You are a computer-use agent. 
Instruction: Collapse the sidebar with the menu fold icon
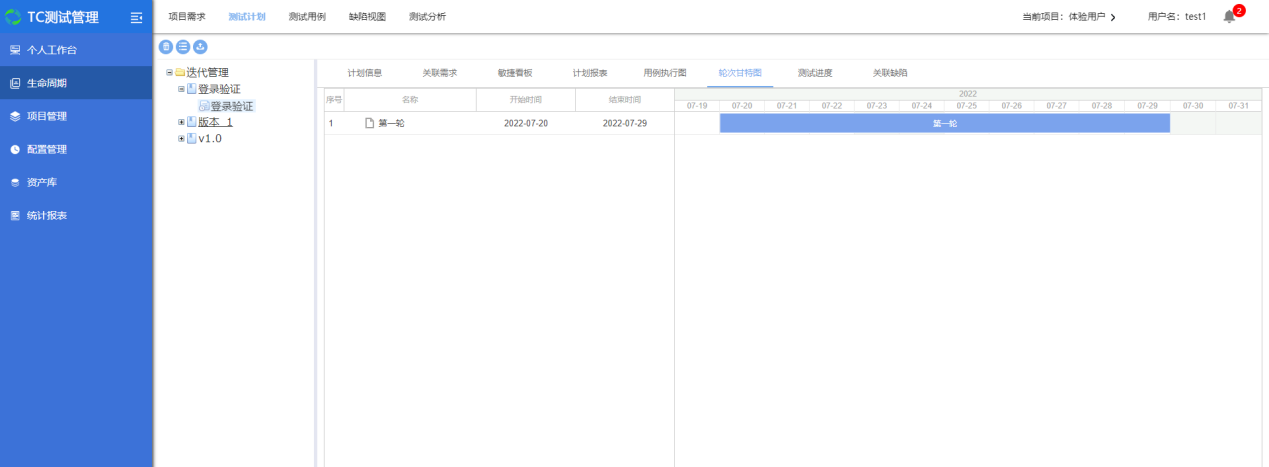pos(137,17)
